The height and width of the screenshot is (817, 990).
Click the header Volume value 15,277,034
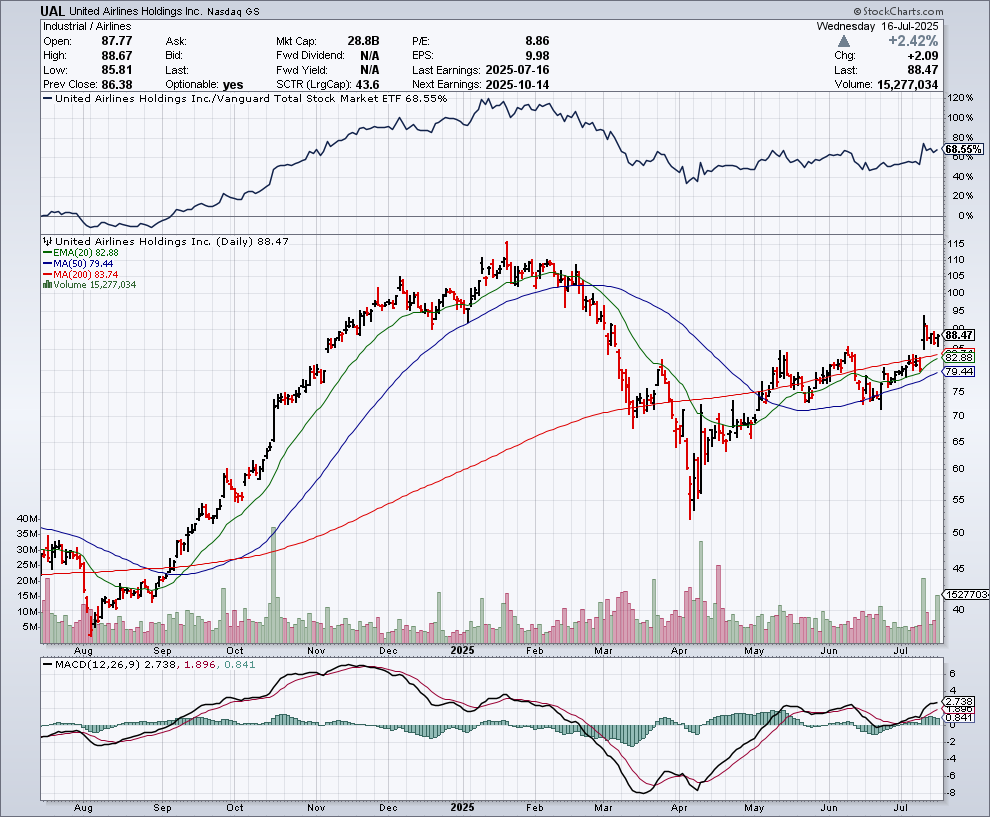(x=907, y=85)
